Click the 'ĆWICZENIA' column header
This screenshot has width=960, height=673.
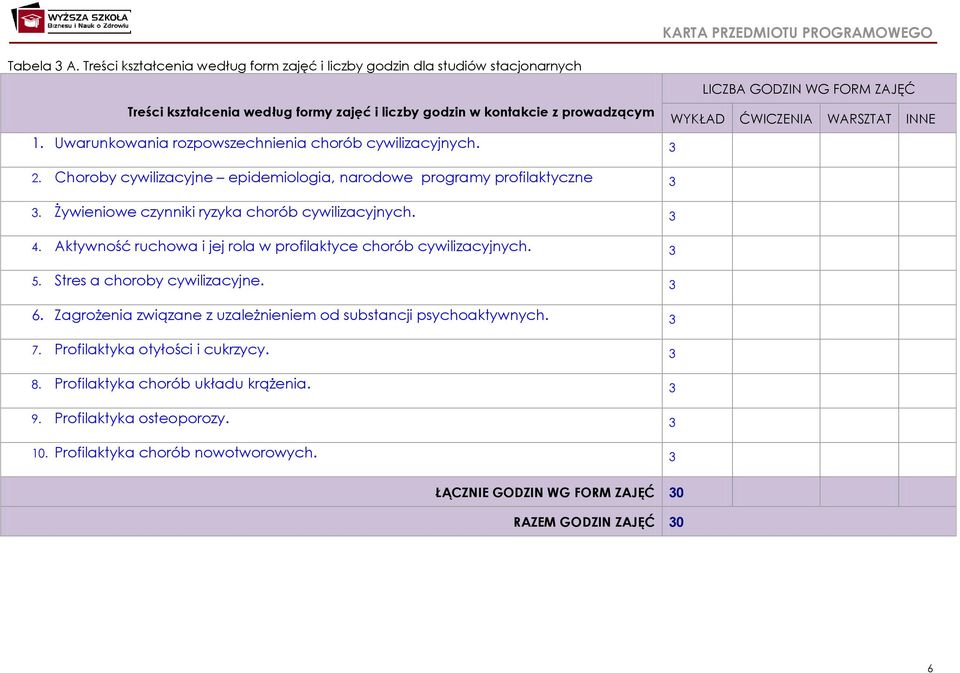[x=776, y=119]
